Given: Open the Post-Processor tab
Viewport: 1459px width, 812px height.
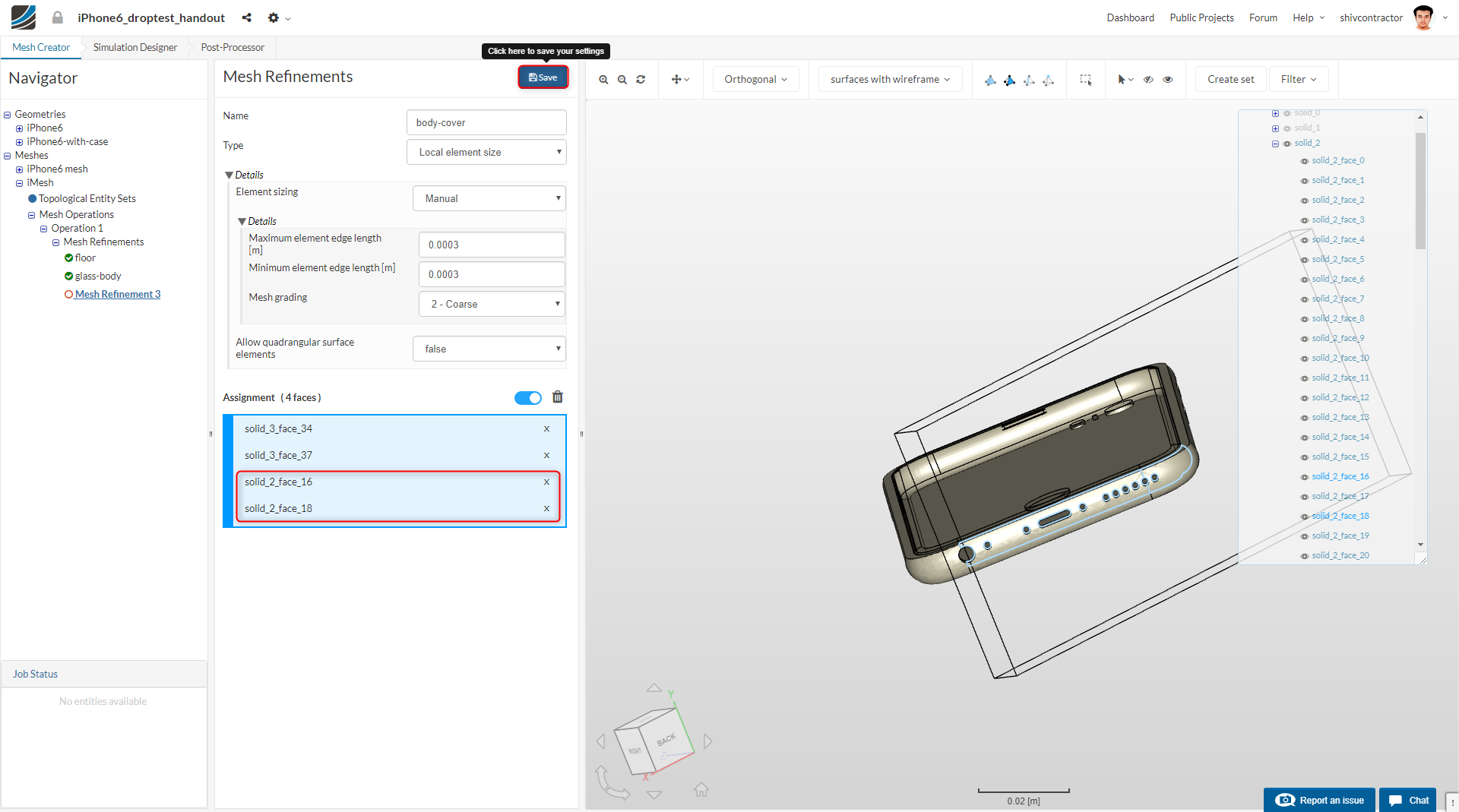Looking at the screenshot, I should pos(233,47).
